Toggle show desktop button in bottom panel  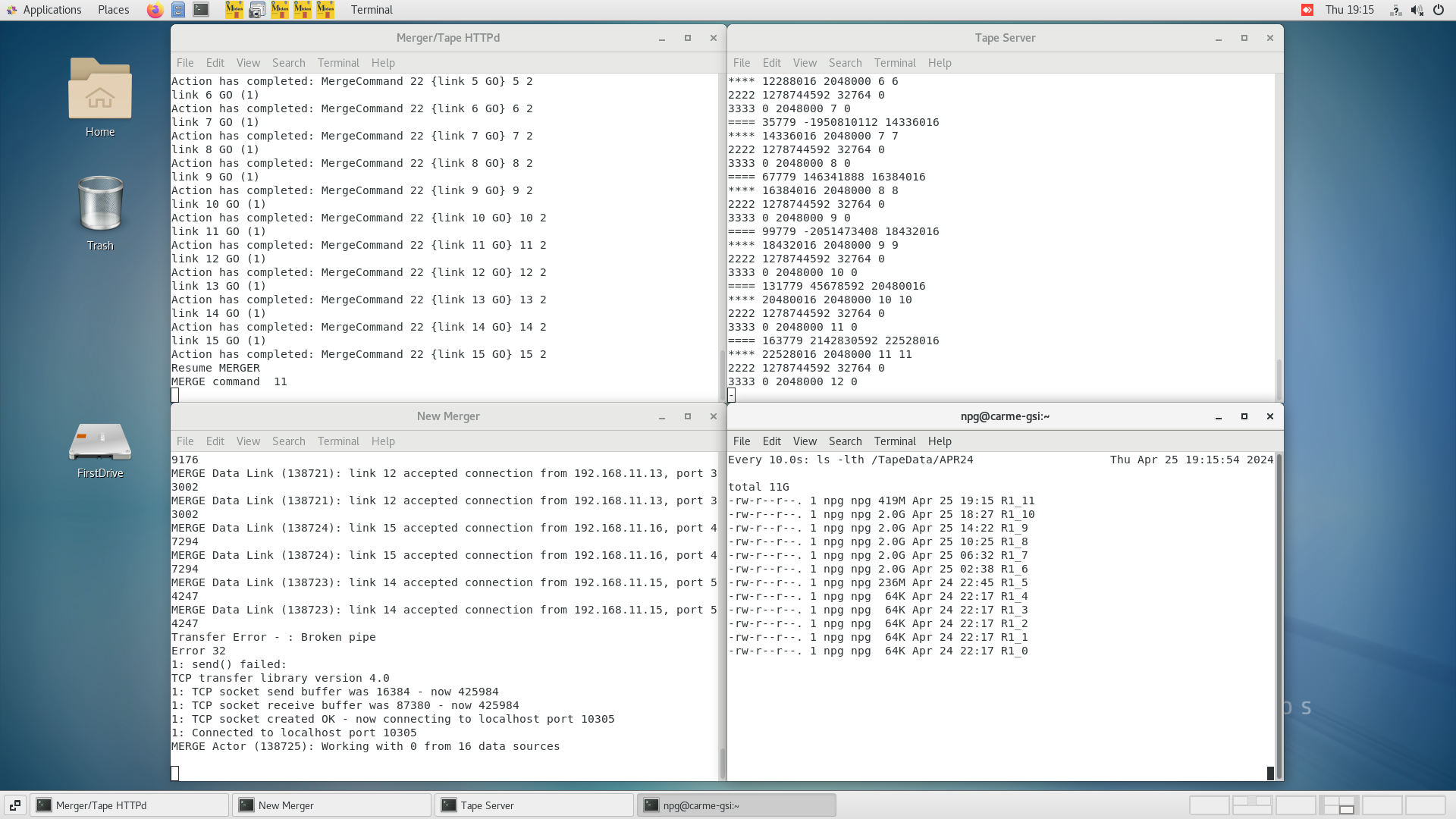[14, 805]
